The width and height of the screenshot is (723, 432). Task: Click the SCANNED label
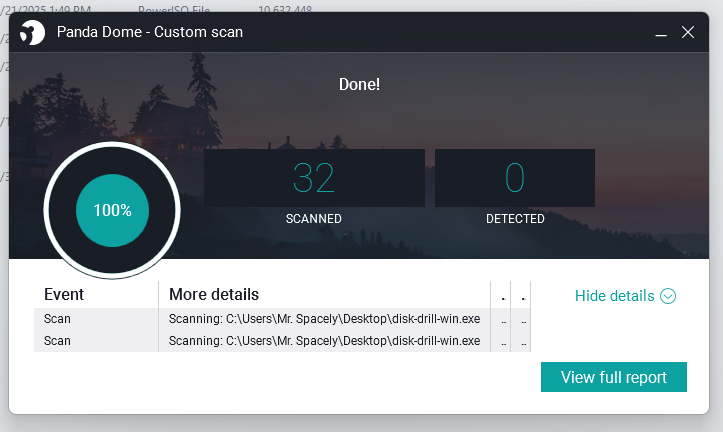coord(314,219)
